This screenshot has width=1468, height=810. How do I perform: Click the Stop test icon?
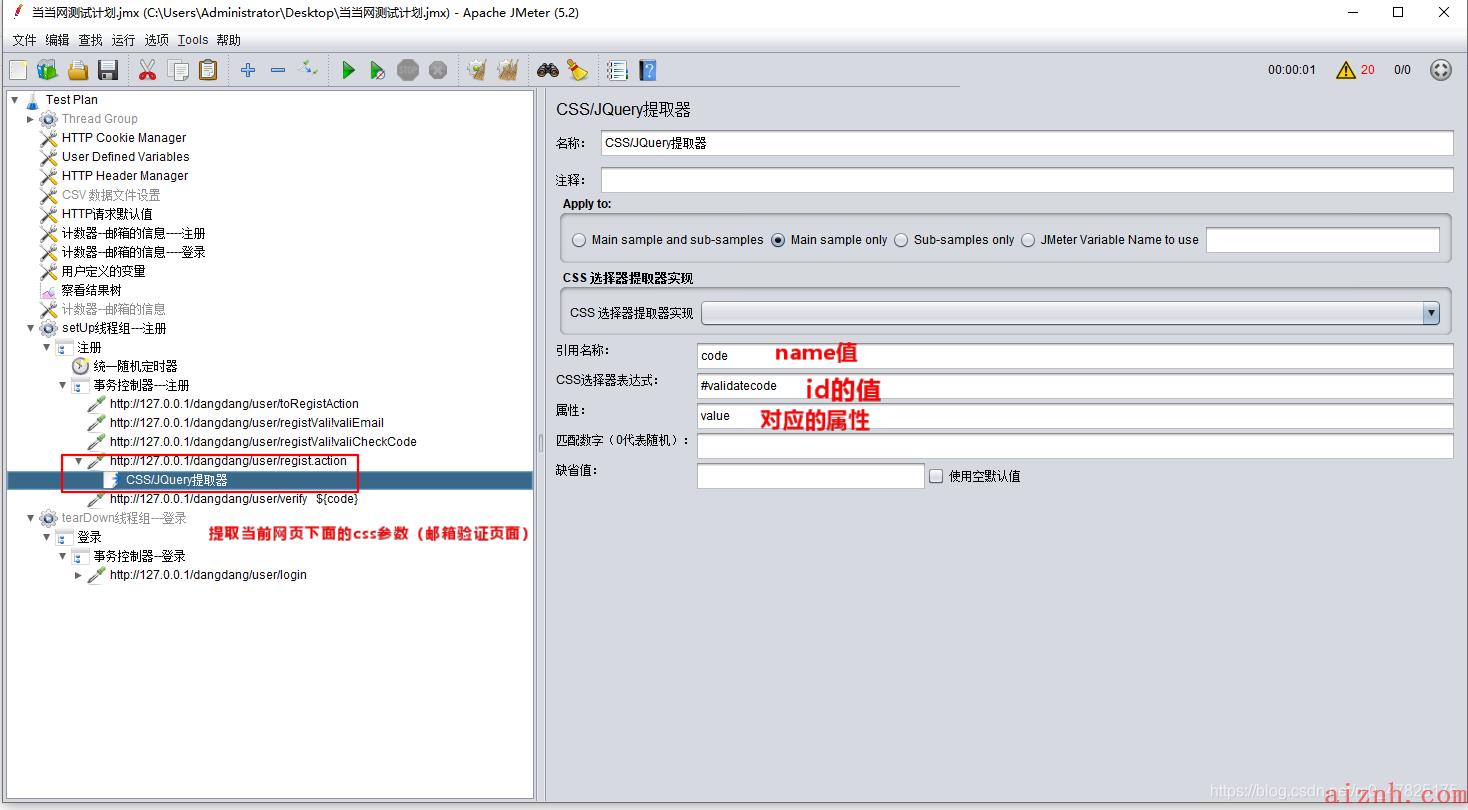coord(408,70)
